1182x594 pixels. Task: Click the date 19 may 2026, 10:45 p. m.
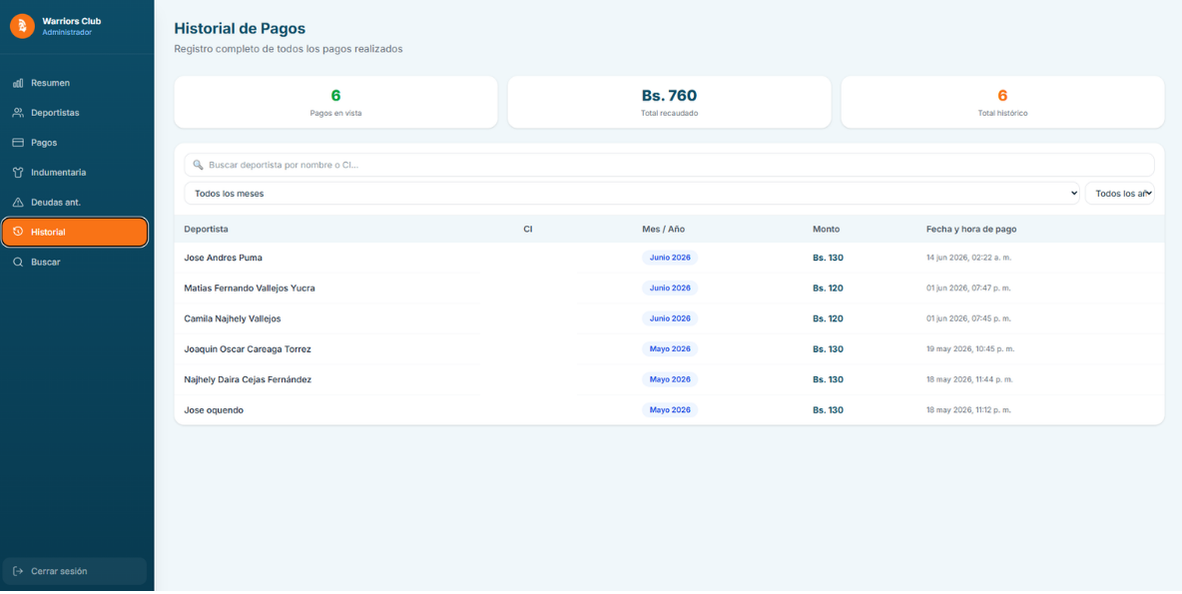[x=970, y=349]
